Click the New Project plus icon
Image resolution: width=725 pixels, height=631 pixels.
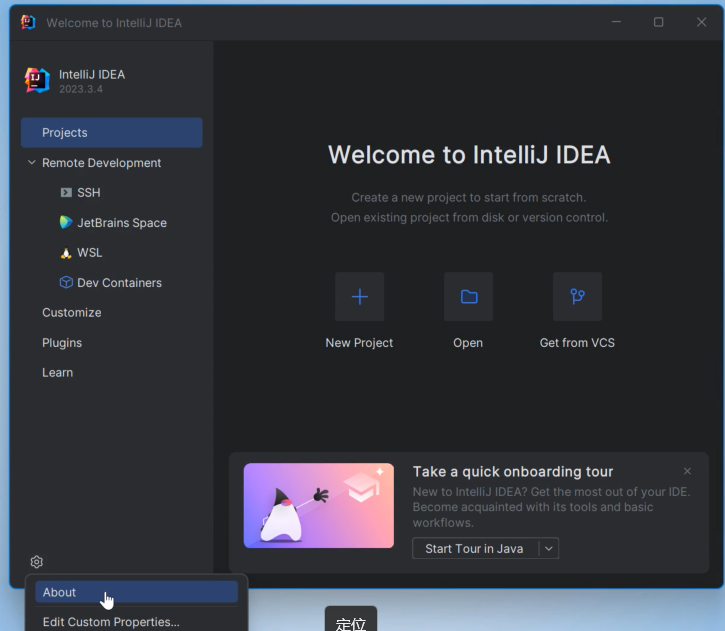tap(360, 296)
